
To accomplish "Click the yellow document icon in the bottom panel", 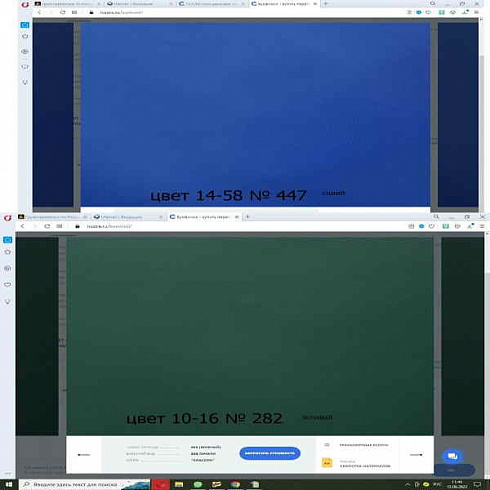I will tap(327, 463).
